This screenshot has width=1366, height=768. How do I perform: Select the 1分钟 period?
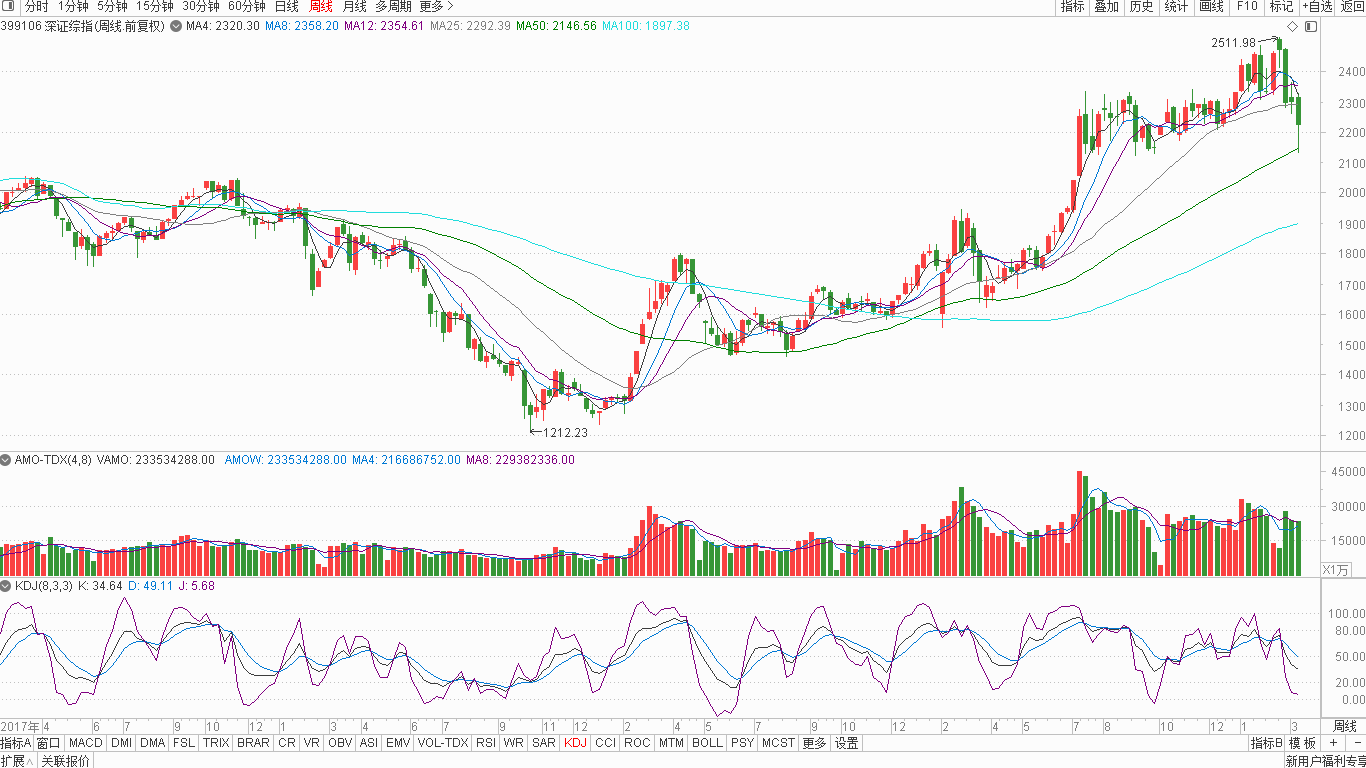(73, 6)
